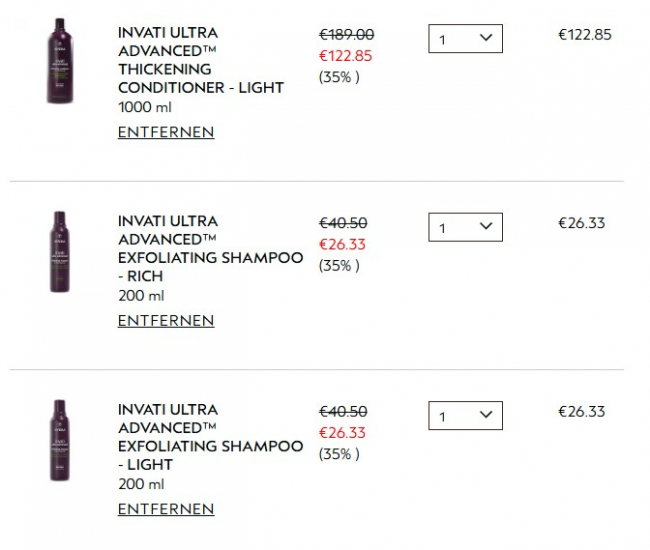Remove Thickening Conditioner via its Entfernen link
The image size is (650, 550).
pyautogui.click(x=166, y=132)
